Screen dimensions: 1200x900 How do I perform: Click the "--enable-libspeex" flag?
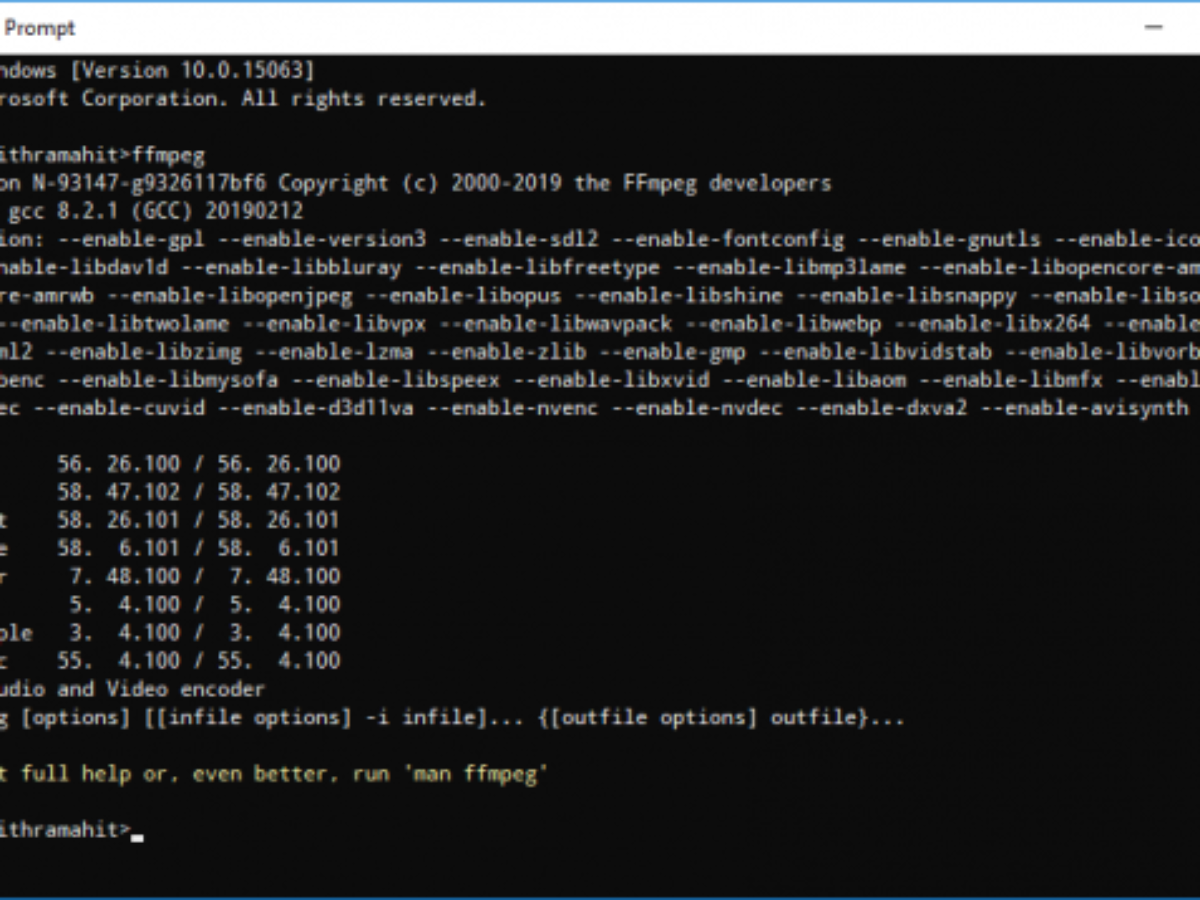(x=396, y=380)
